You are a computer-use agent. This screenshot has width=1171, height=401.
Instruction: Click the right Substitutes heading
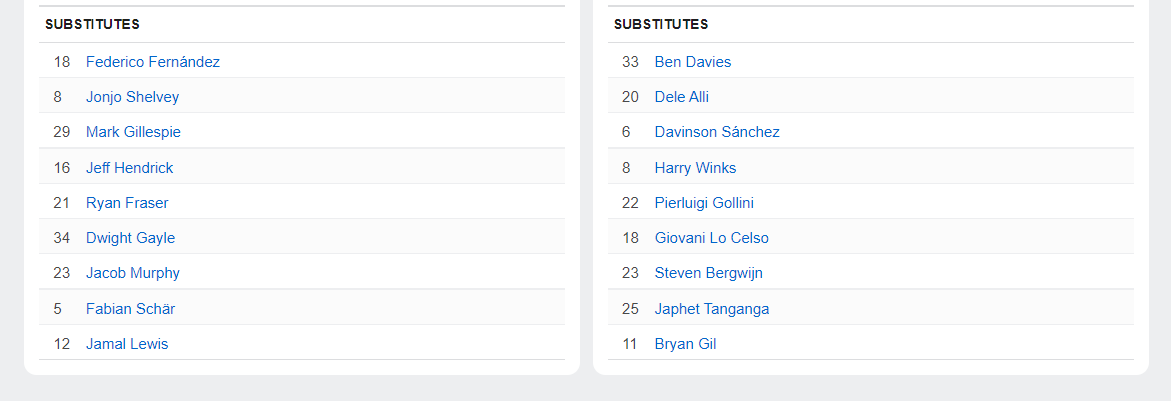(x=661, y=24)
